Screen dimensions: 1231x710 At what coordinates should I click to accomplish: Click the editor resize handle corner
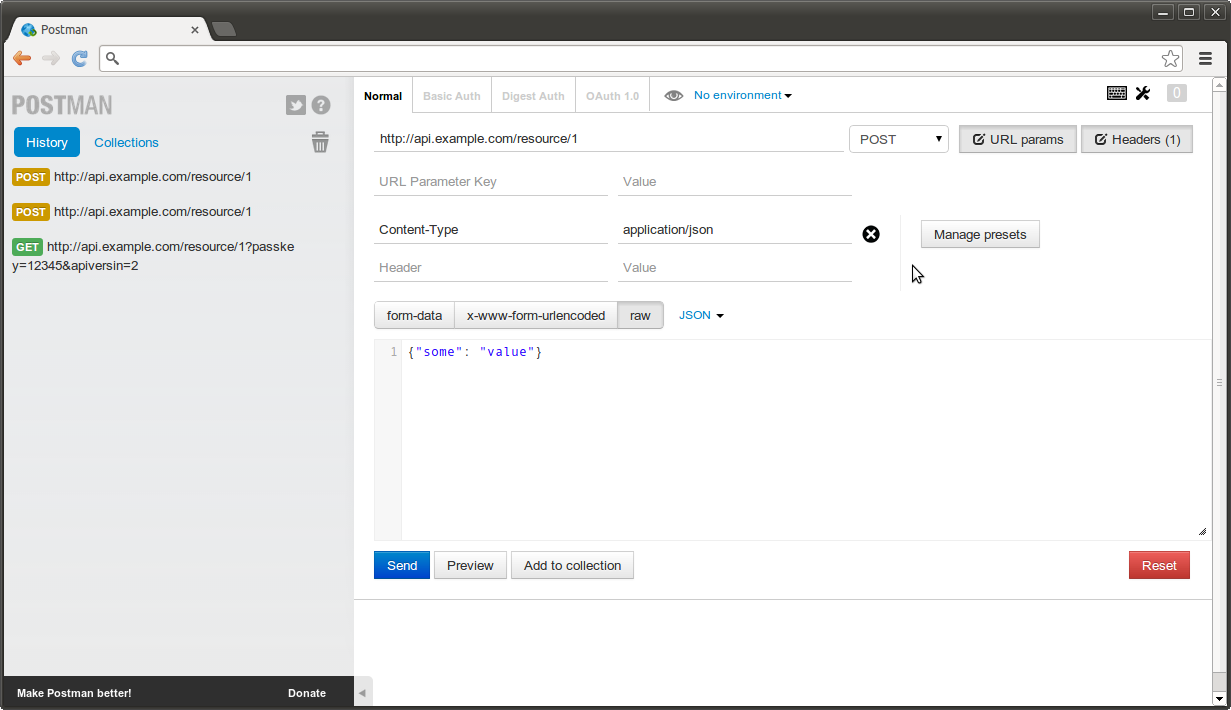(x=1201, y=531)
